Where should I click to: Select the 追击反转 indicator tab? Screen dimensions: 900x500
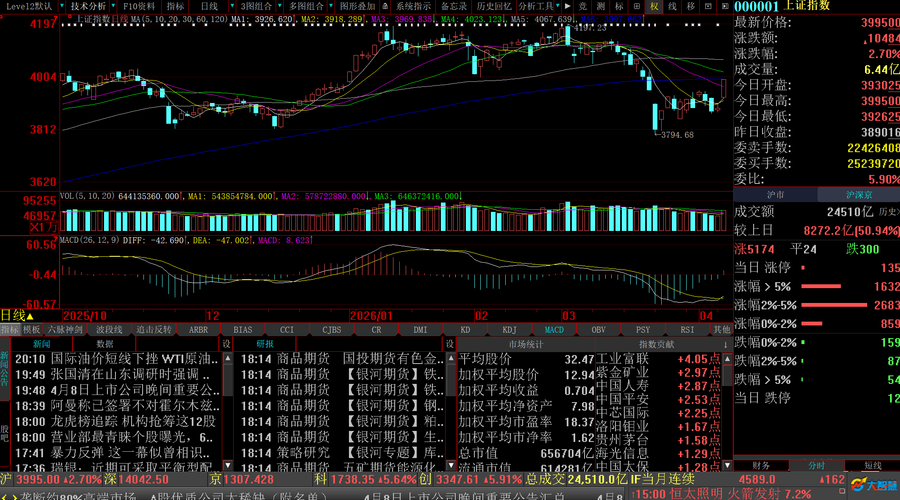click(x=154, y=330)
